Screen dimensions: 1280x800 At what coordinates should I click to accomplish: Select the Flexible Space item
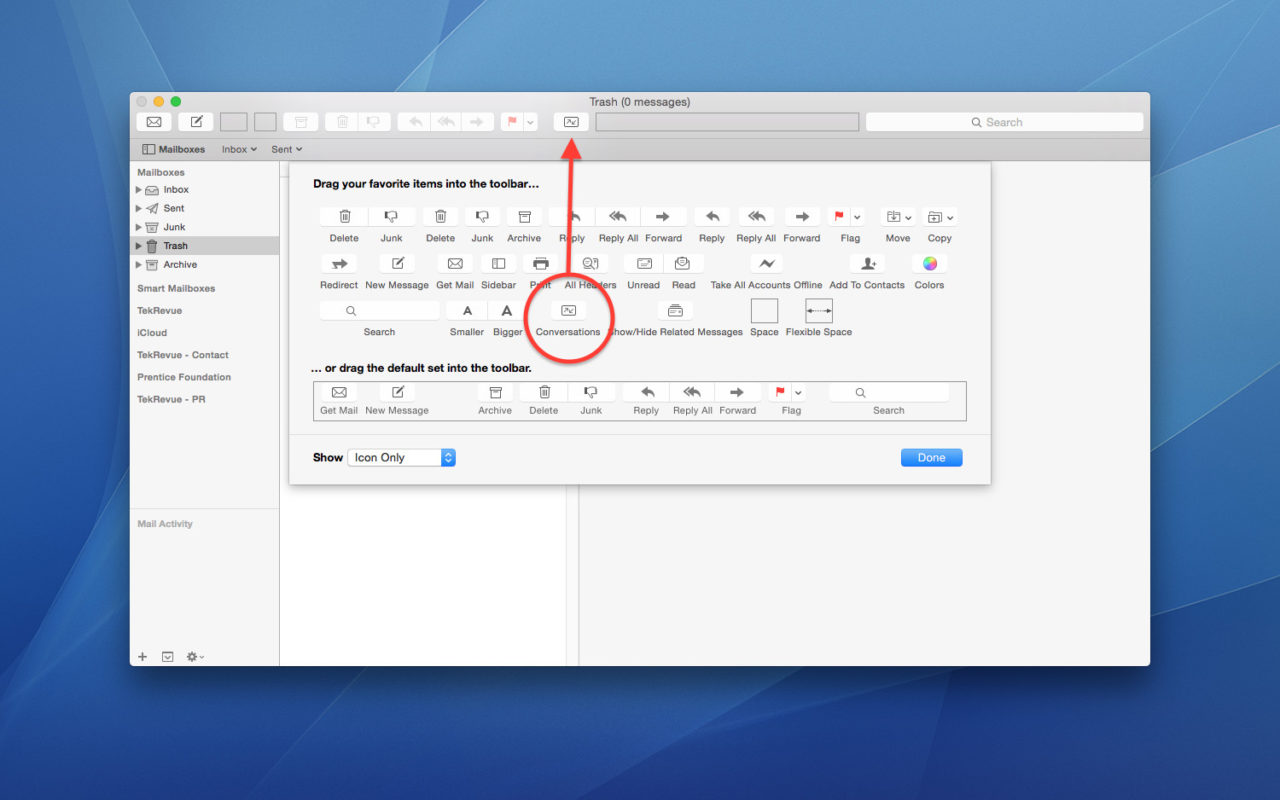(819, 311)
